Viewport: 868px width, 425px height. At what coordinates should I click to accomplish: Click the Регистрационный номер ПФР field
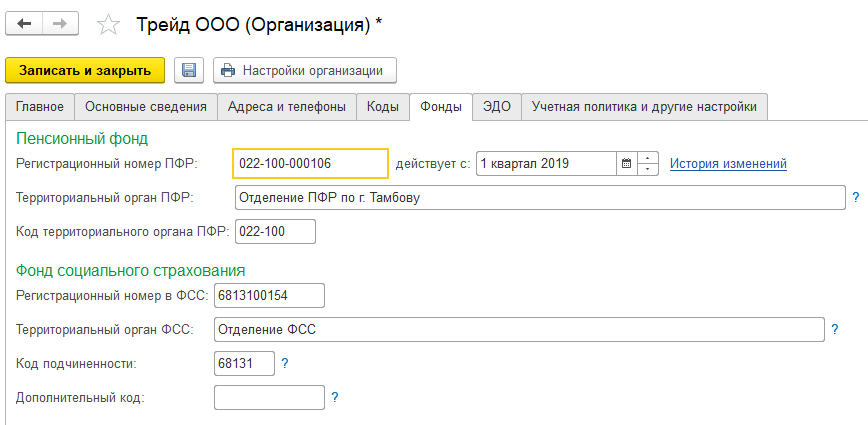pyautogui.click(x=310, y=164)
